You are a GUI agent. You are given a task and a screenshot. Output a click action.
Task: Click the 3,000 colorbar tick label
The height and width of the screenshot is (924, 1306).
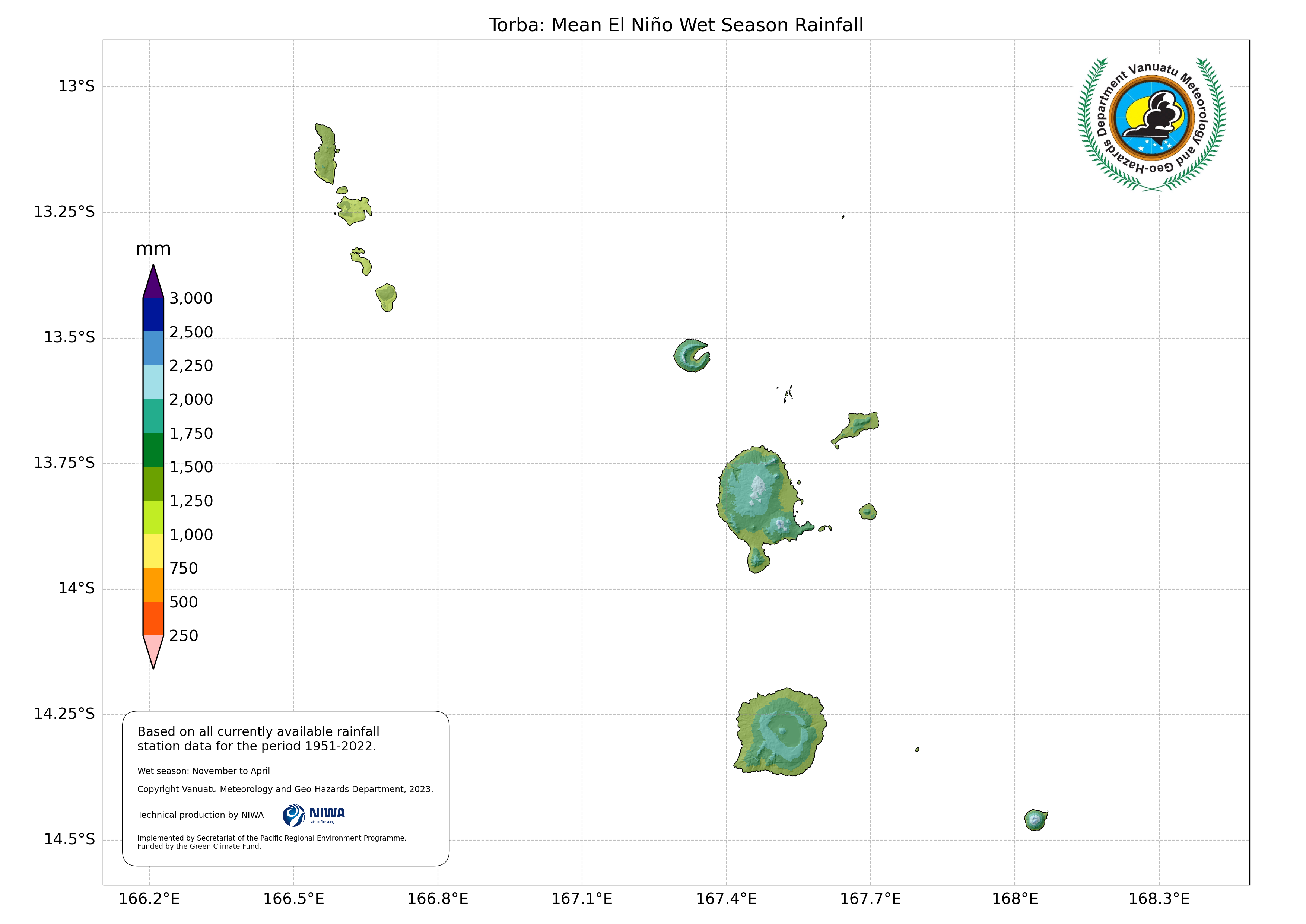191,298
